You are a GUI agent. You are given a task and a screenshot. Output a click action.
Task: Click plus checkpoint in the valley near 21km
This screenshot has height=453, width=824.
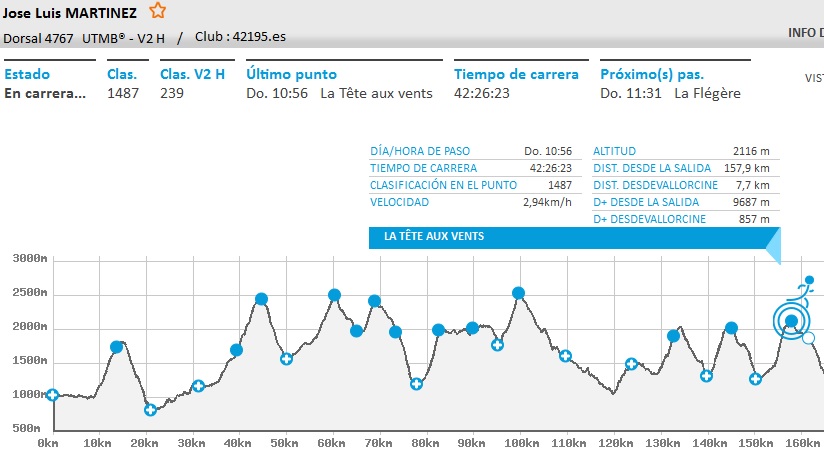[x=150, y=409]
